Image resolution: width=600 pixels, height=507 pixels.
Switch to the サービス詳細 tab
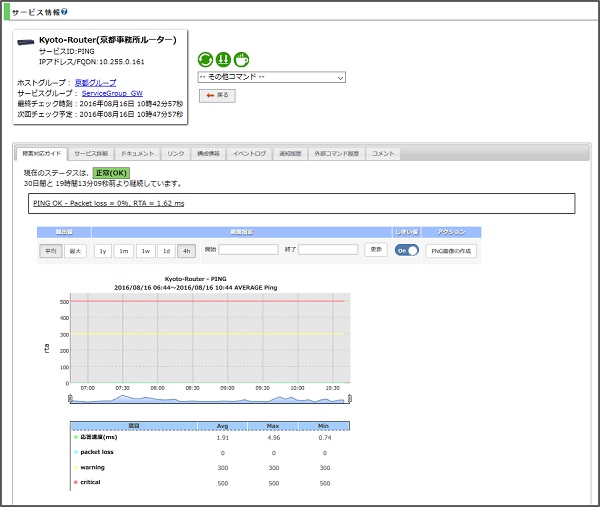pyautogui.click(x=91, y=154)
